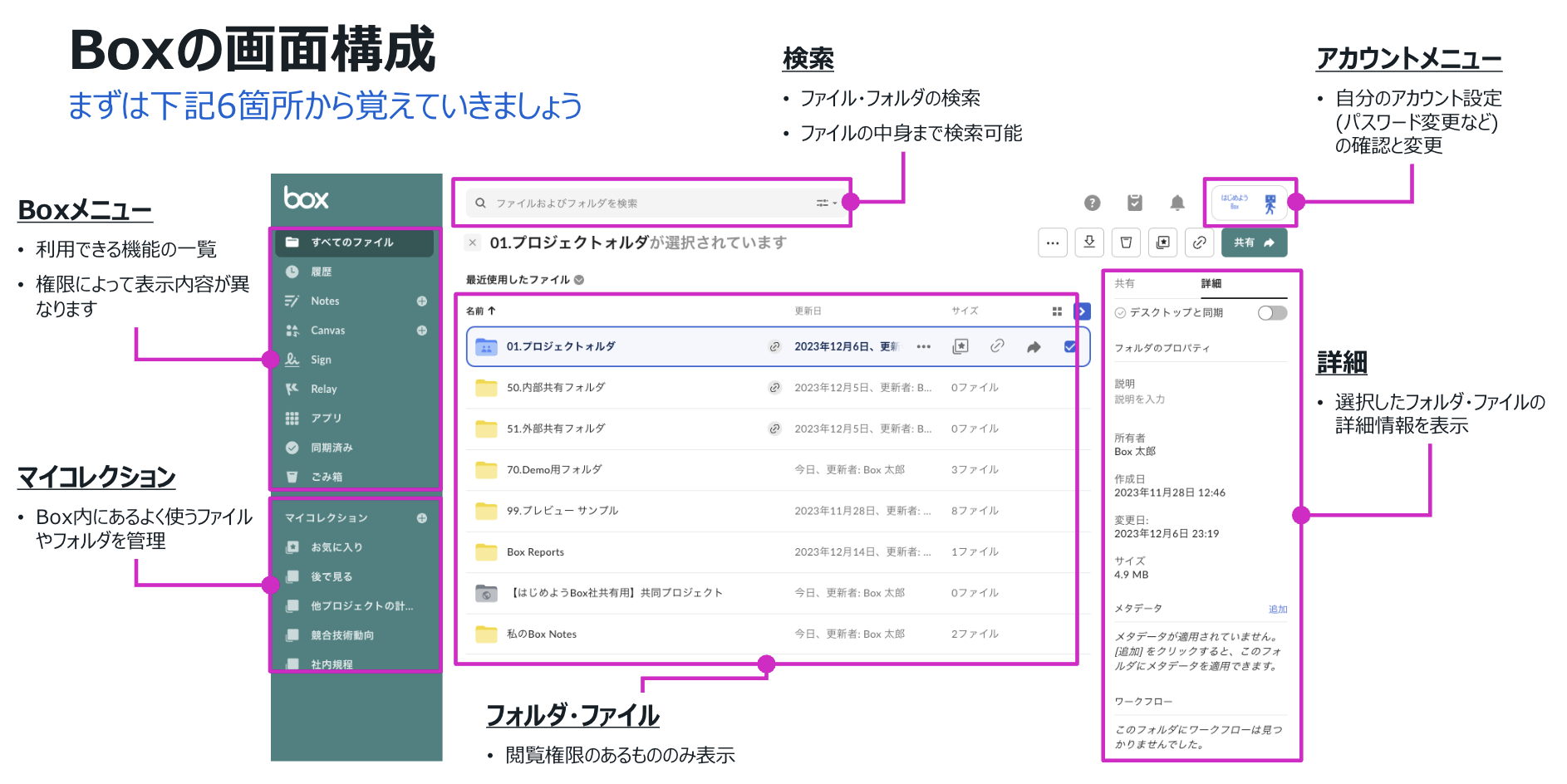Add a new collection beside マイコレクション
The width and height of the screenshot is (1567, 784).
point(422,518)
